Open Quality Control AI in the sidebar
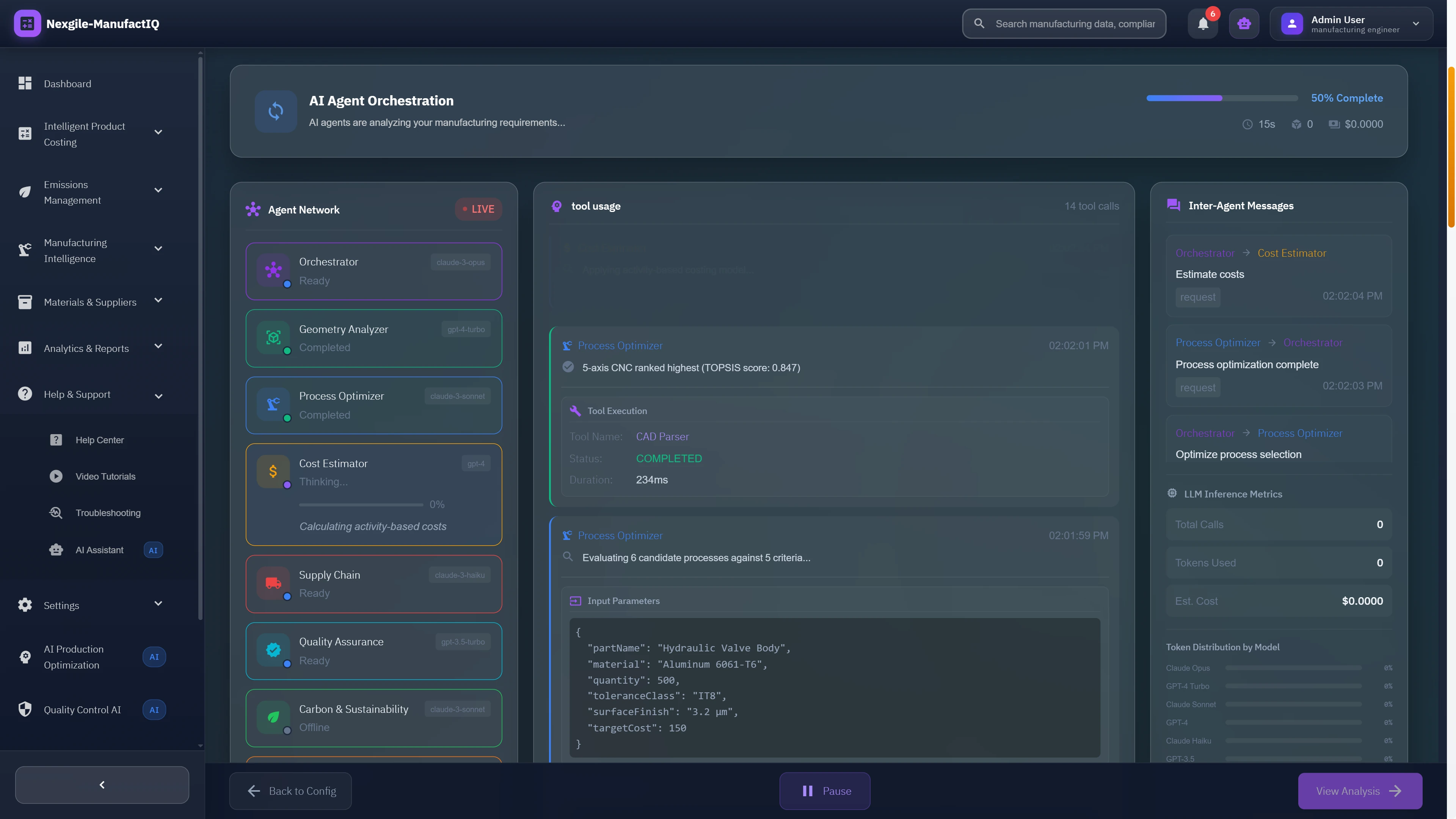This screenshot has height=819, width=1456. pos(83,709)
